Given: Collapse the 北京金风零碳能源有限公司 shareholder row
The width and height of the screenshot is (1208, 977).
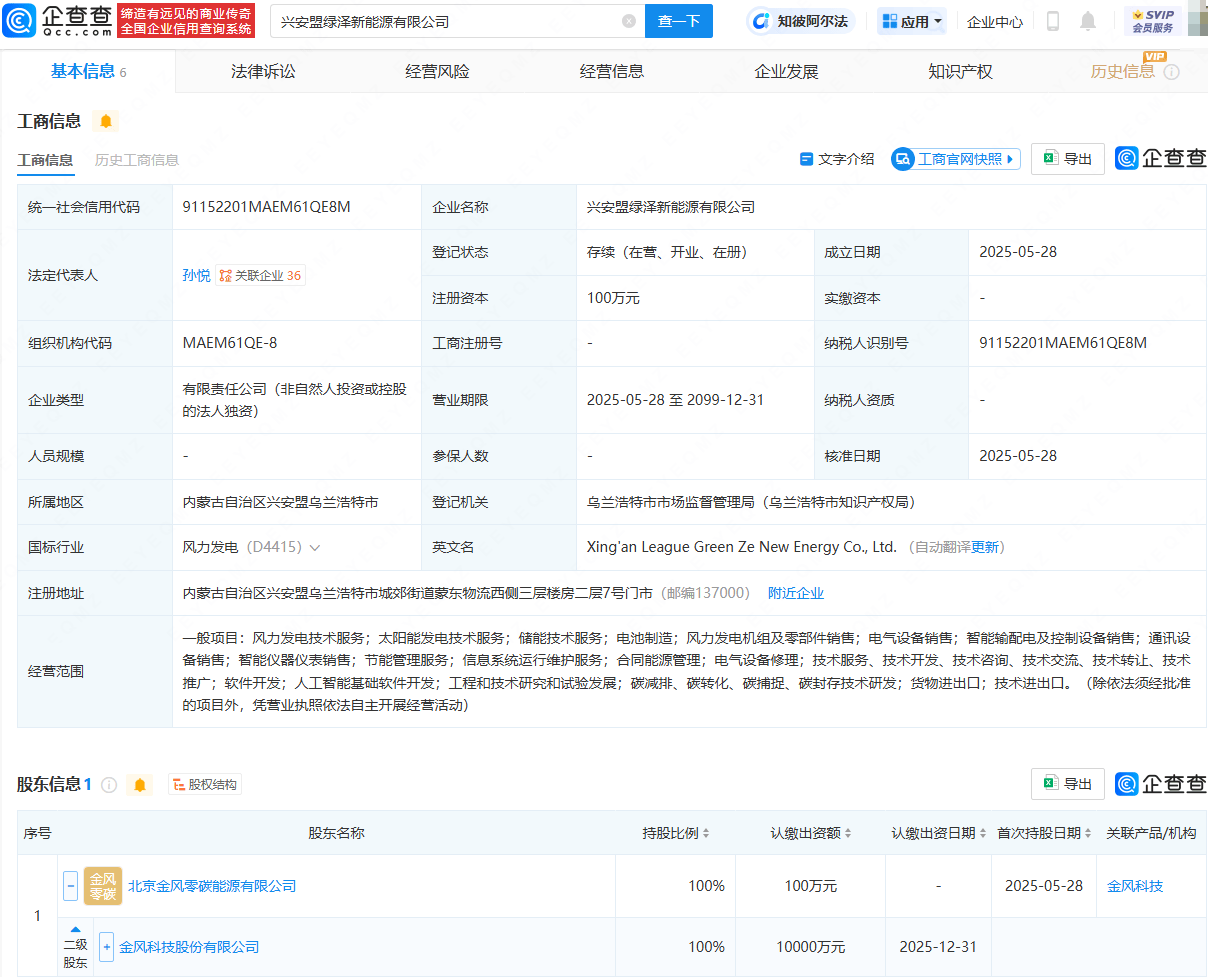Looking at the screenshot, I should pyautogui.click(x=71, y=886).
